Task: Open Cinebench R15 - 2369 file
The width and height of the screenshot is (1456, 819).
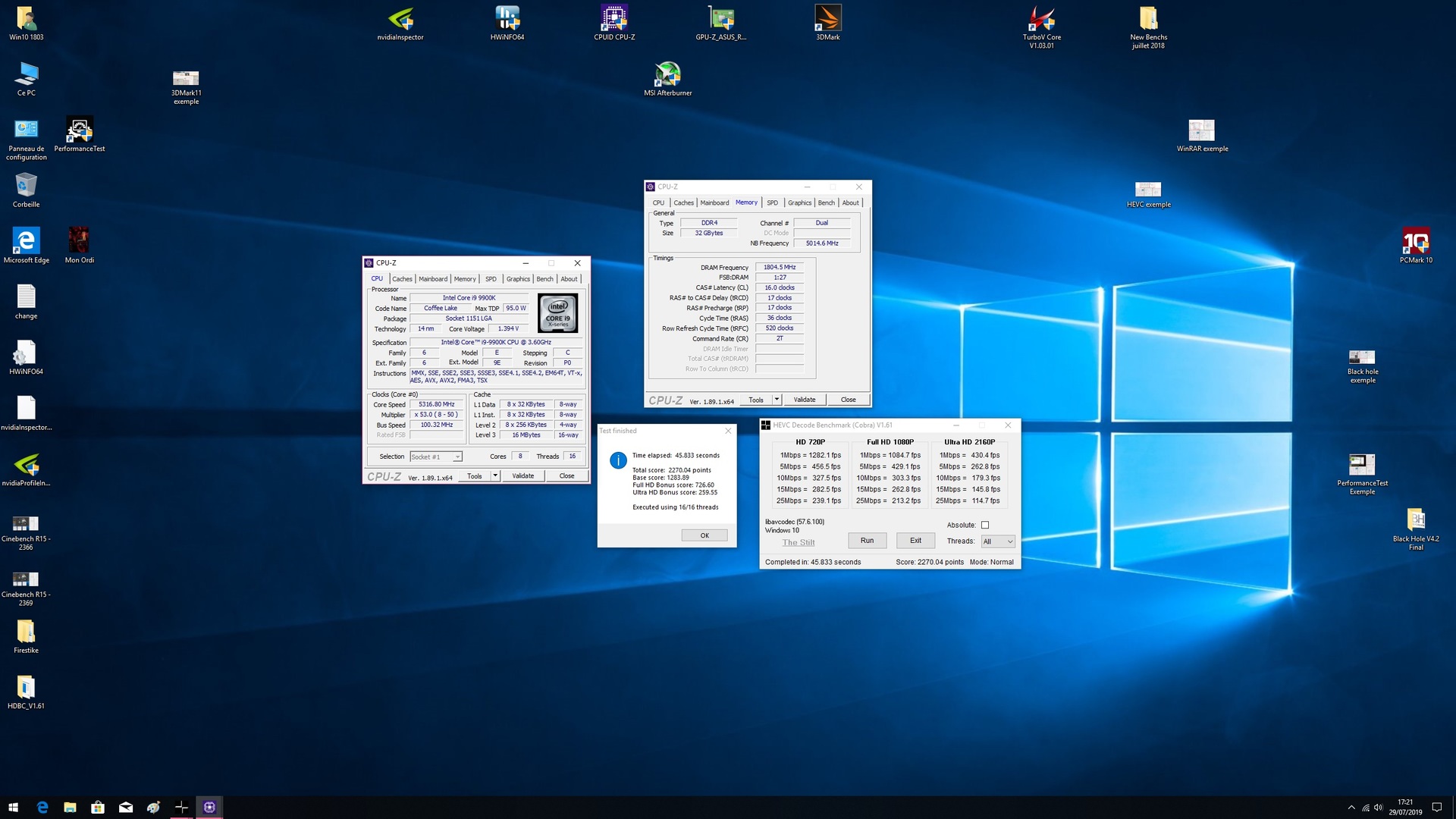Action: (x=26, y=589)
